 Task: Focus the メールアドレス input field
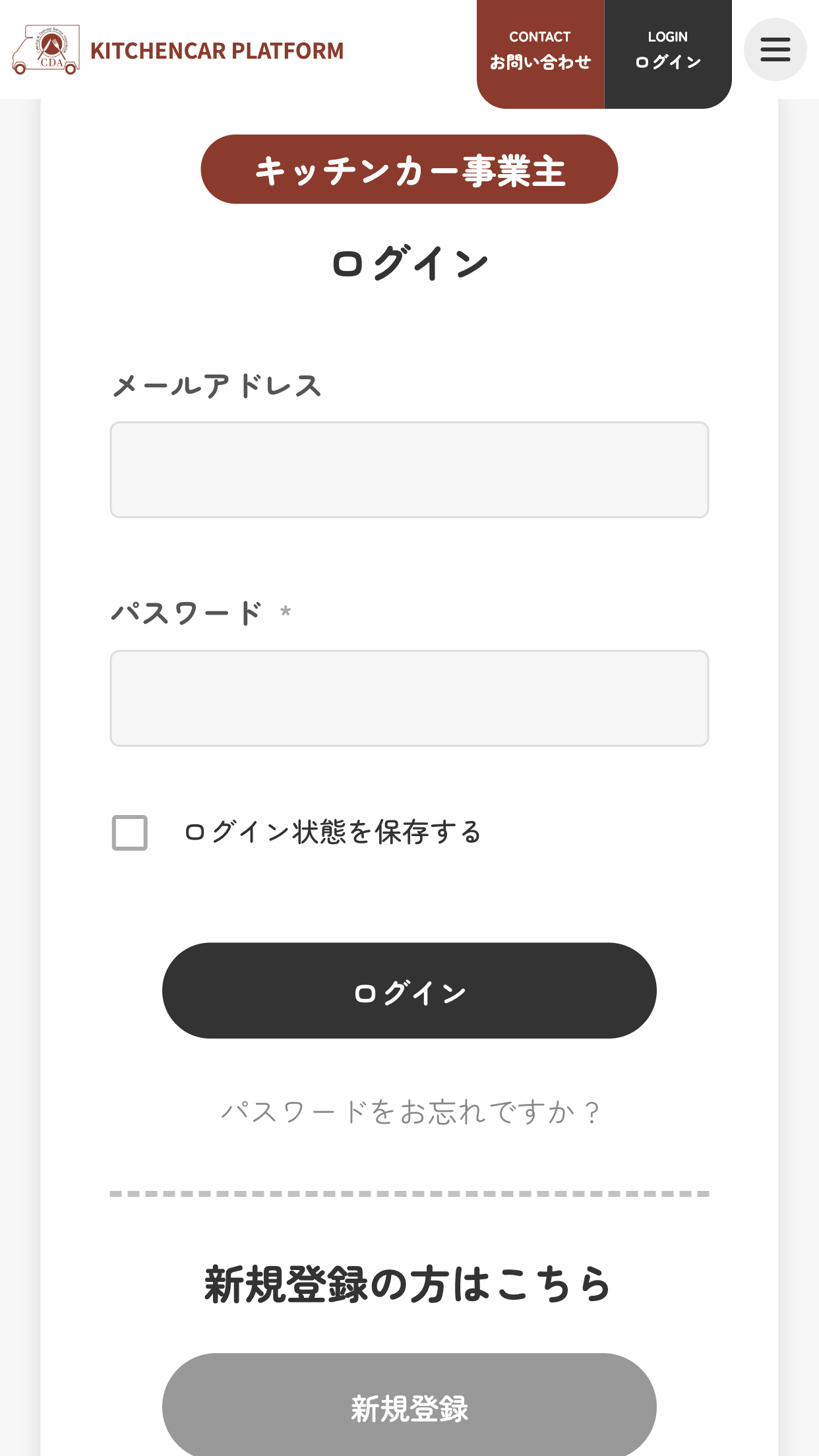click(x=409, y=470)
